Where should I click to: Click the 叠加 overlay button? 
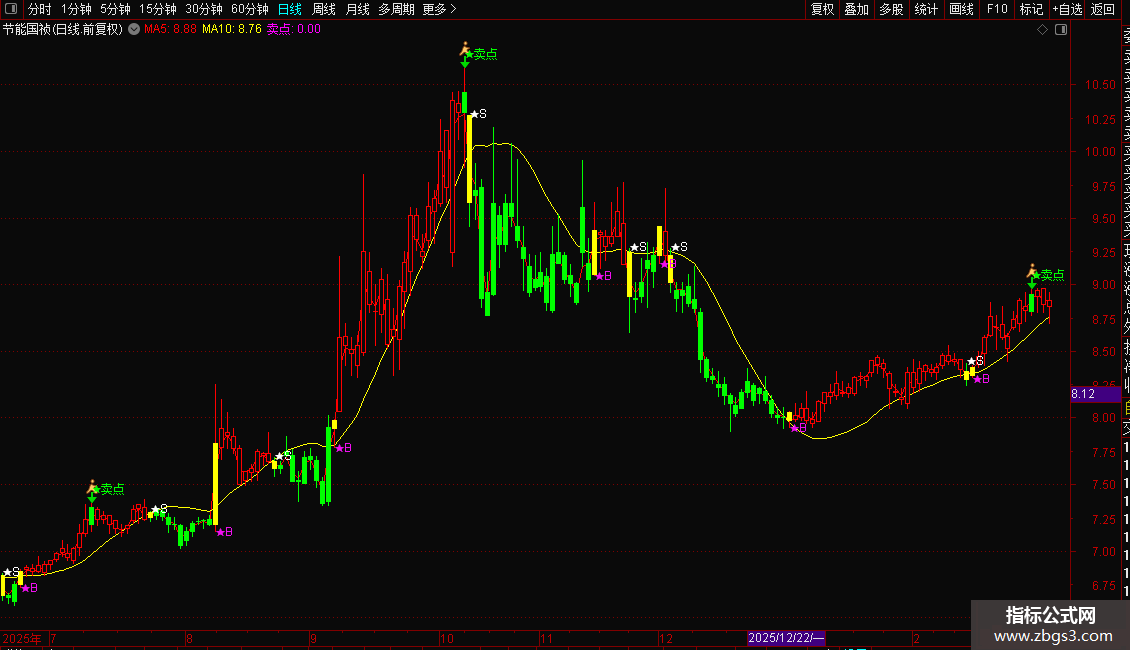click(857, 9)
